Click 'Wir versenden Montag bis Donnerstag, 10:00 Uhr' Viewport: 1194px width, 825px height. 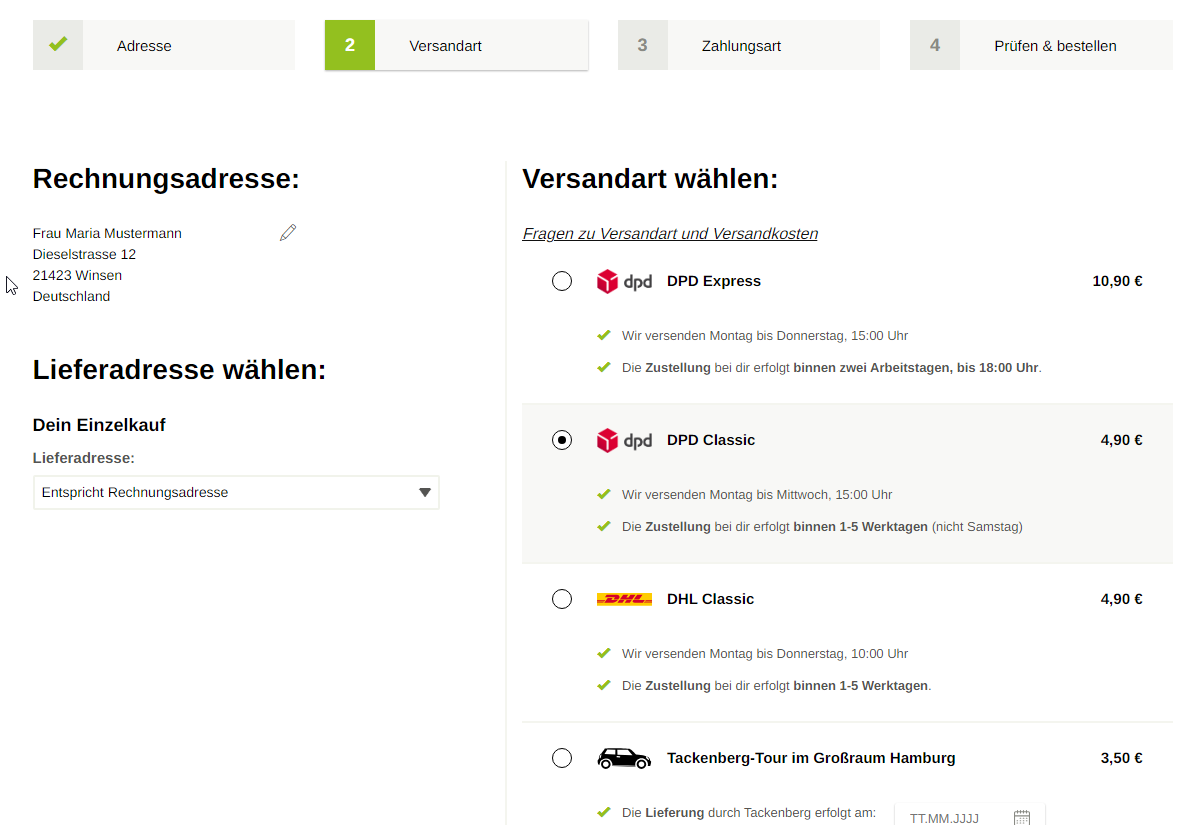click(x=765, y=654)
